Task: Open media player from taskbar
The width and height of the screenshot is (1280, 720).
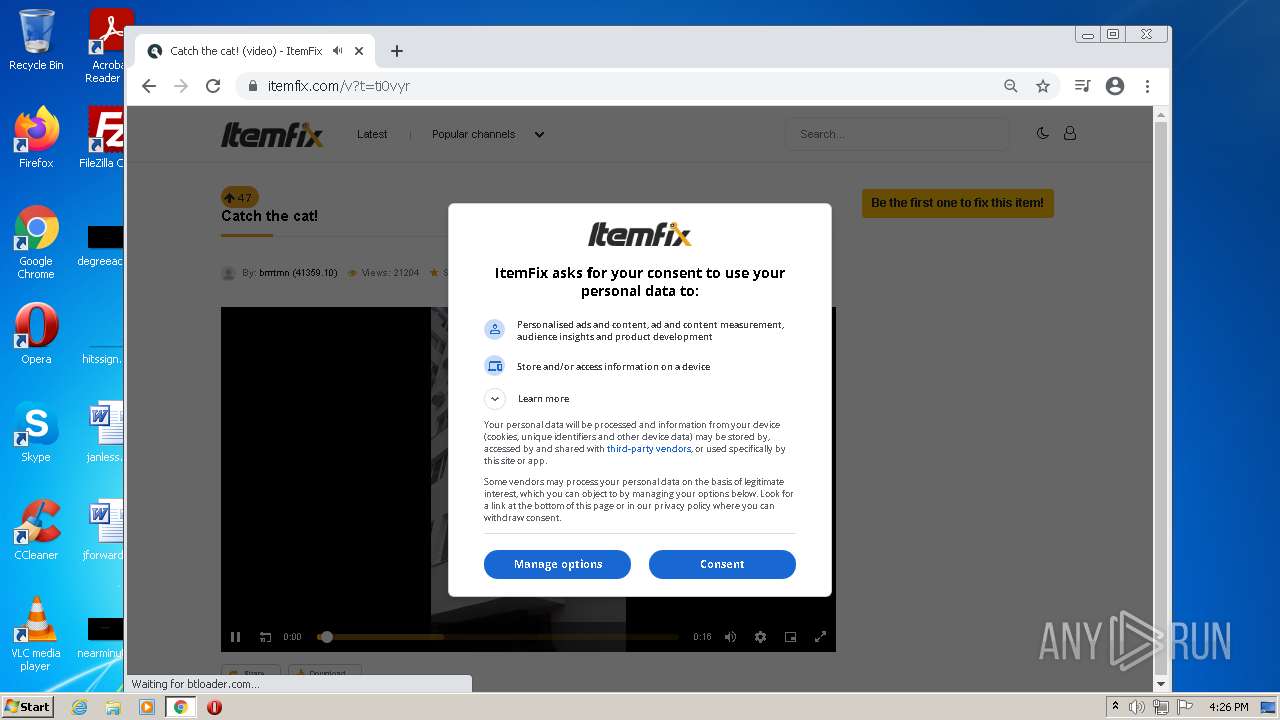Action: click(147, 707)
